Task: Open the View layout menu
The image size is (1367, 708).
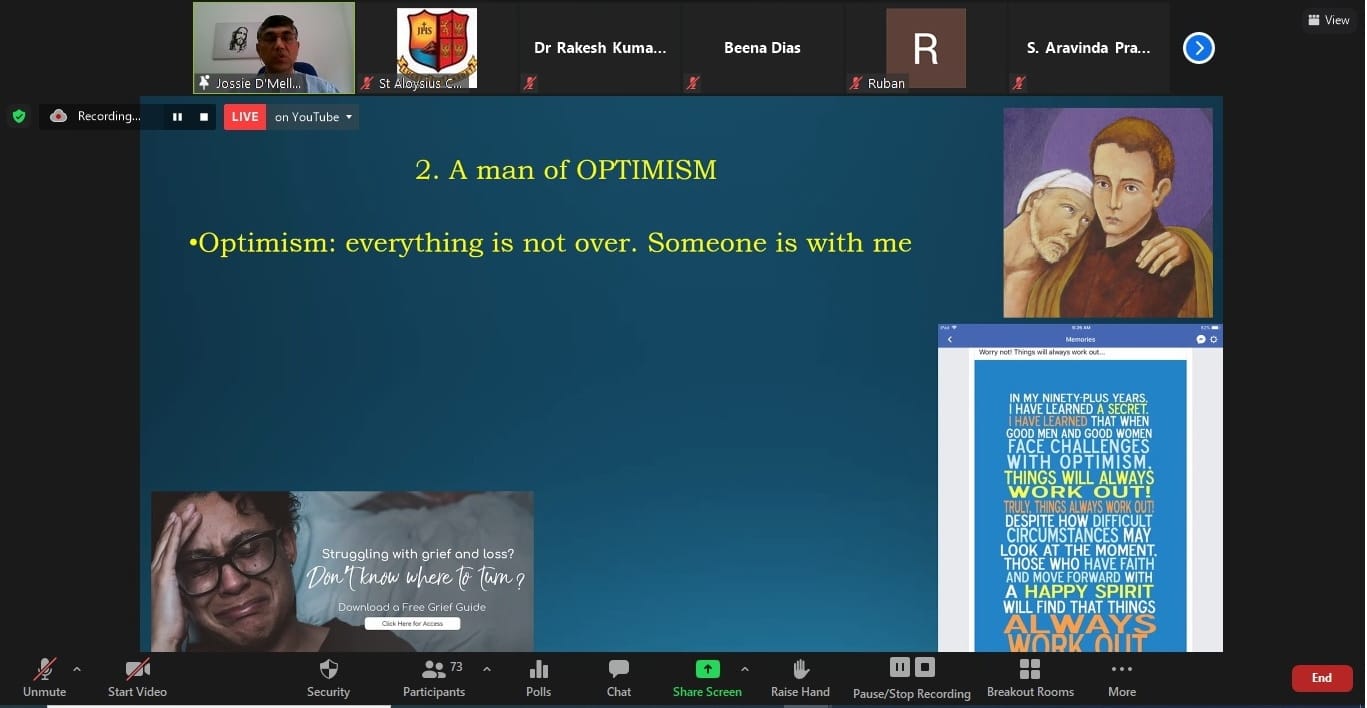Action: pyautogui.click(x=1328, y=20)
